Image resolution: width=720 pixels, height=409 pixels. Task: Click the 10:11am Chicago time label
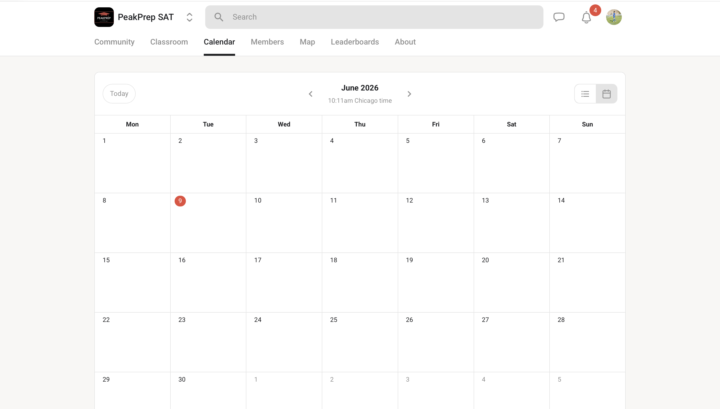coord(360,101)
